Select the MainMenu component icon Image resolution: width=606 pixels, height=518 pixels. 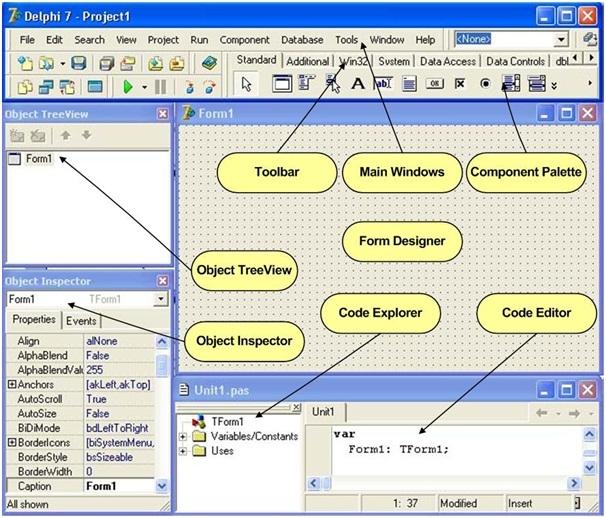(307, 83)
